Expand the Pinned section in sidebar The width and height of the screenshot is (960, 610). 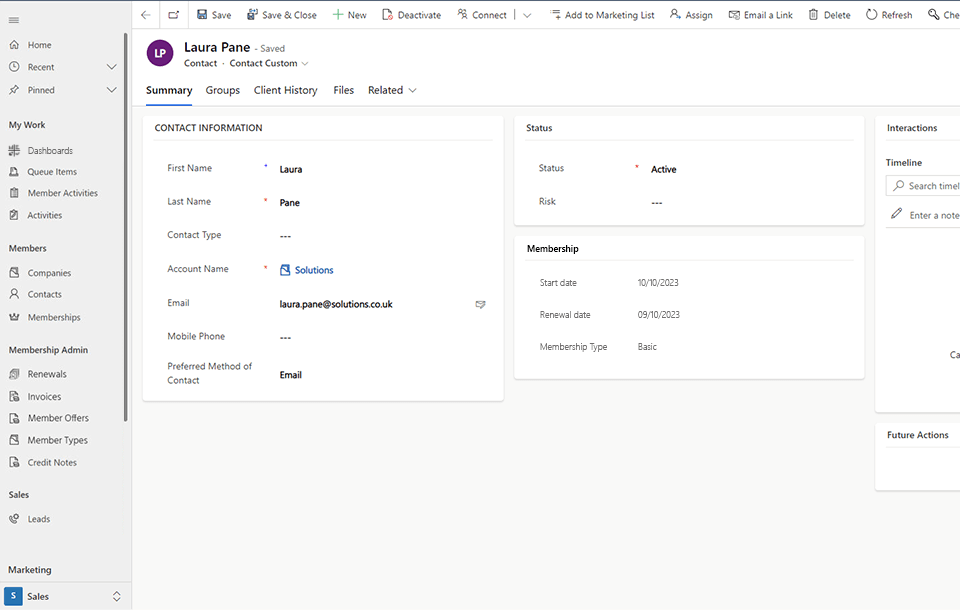112,90
